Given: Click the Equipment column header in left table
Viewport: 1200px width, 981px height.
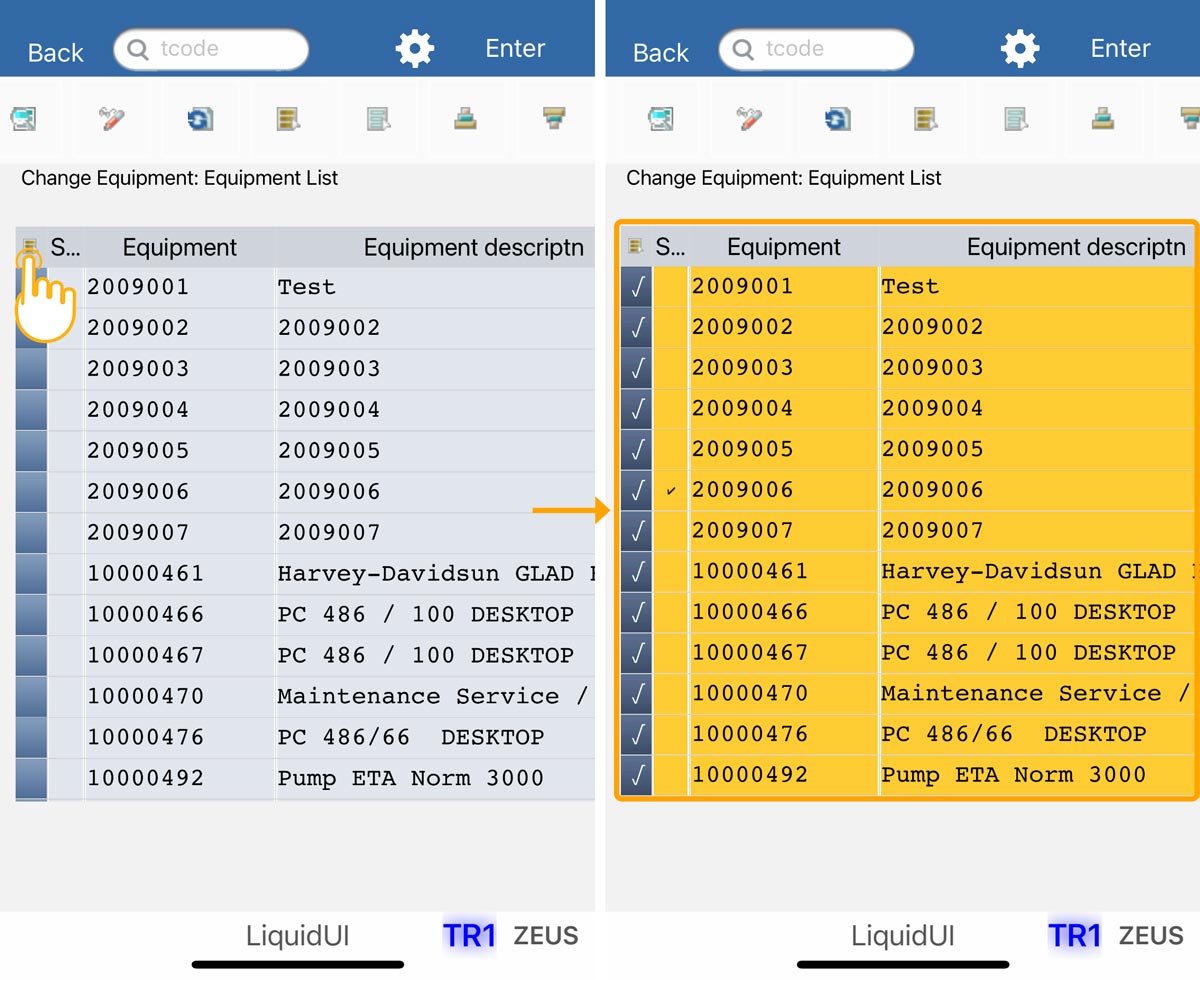Looking at the screenshot, I should click(x=179, y=247).
